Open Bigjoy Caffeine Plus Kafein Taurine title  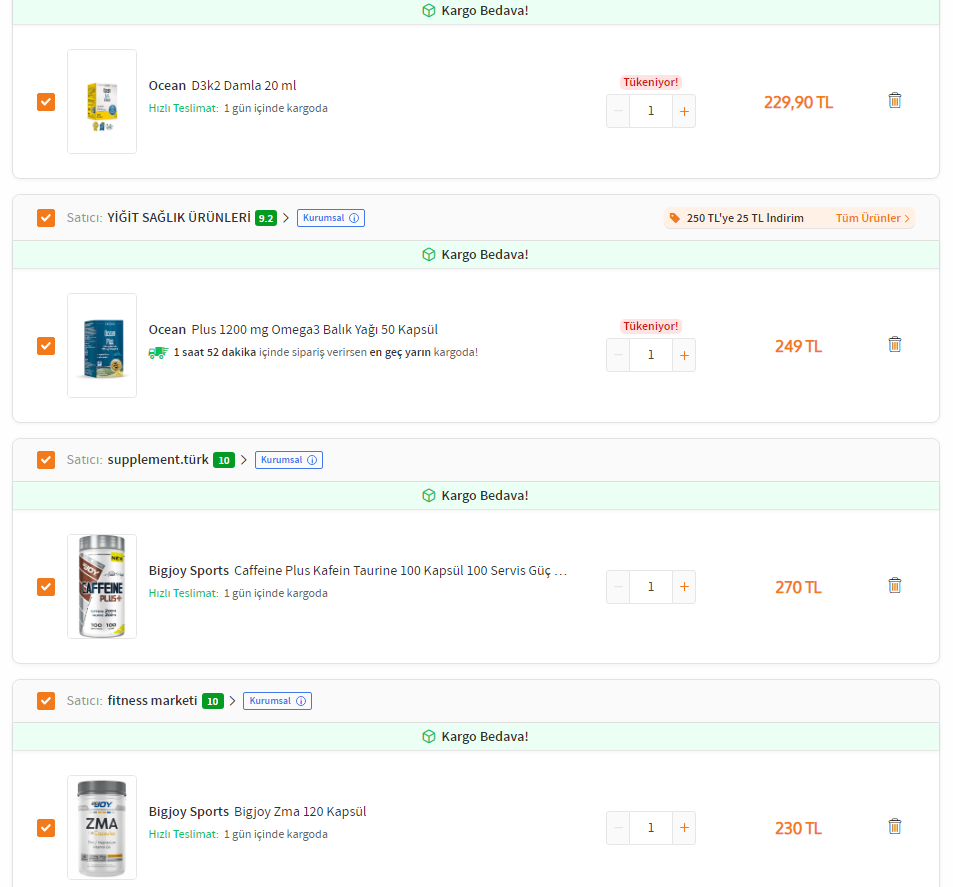pyautogui.click(x=357, y=571)
